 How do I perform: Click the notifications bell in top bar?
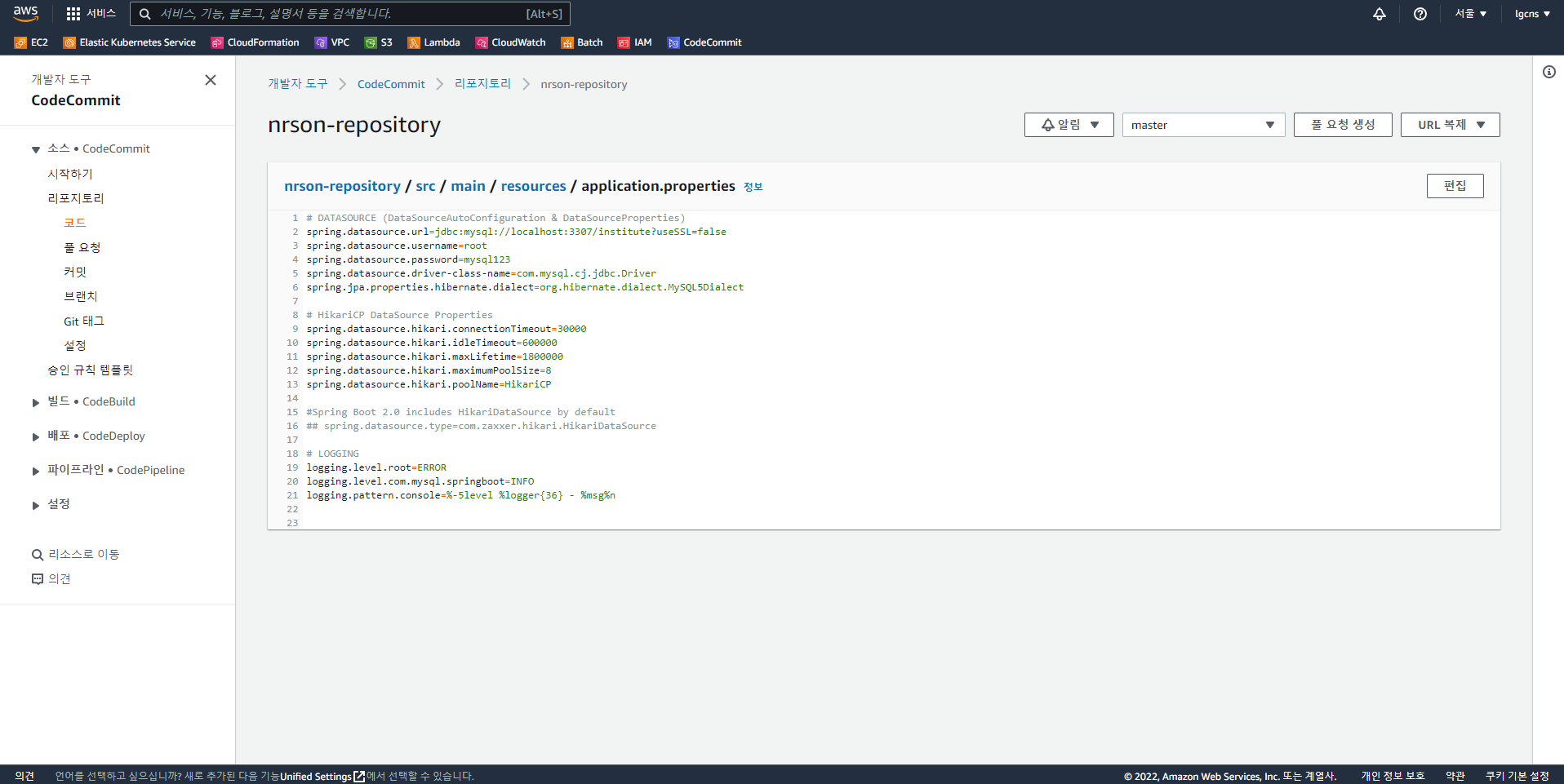pyautogui.click(x=1380, y=14)
